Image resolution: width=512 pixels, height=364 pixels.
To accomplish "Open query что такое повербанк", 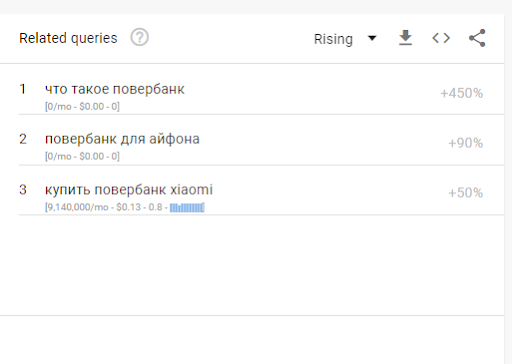I will [x=115, y=89].
